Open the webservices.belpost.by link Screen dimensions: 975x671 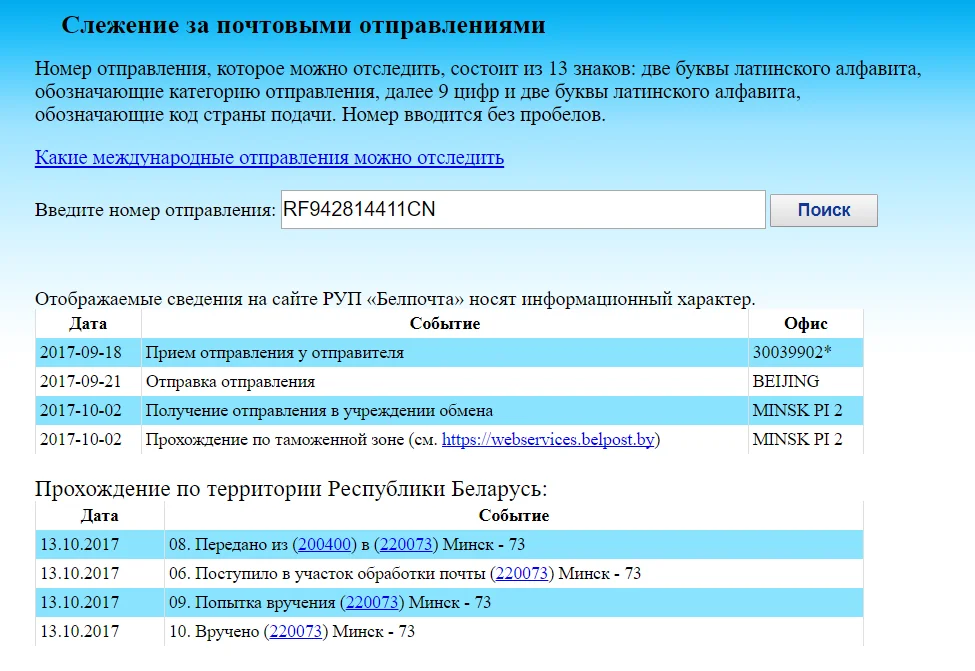click(x=548, y=440)
